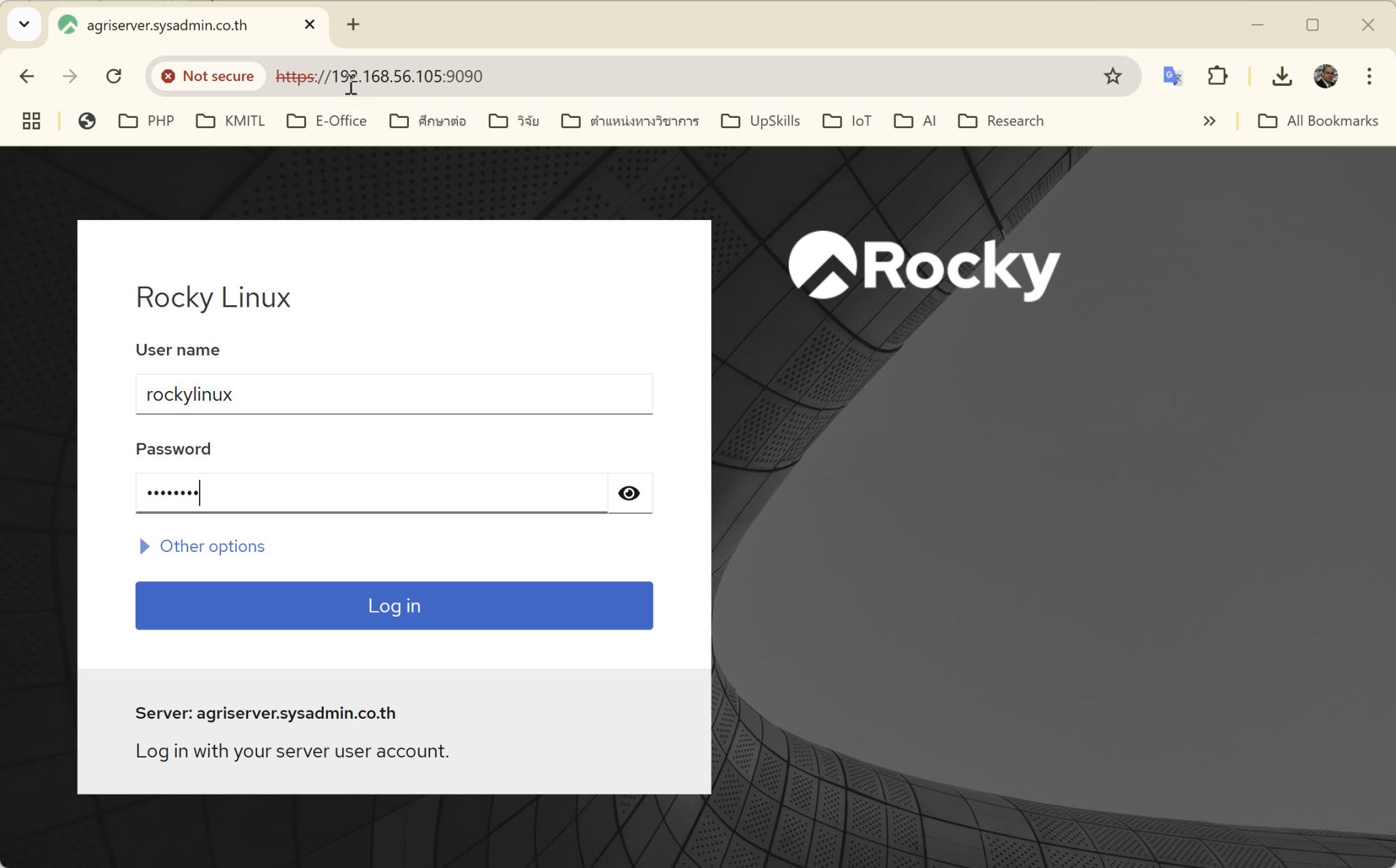
Task: Expand hidden bookmarks with the double chevron
Action: click(x=1210, y=121)
